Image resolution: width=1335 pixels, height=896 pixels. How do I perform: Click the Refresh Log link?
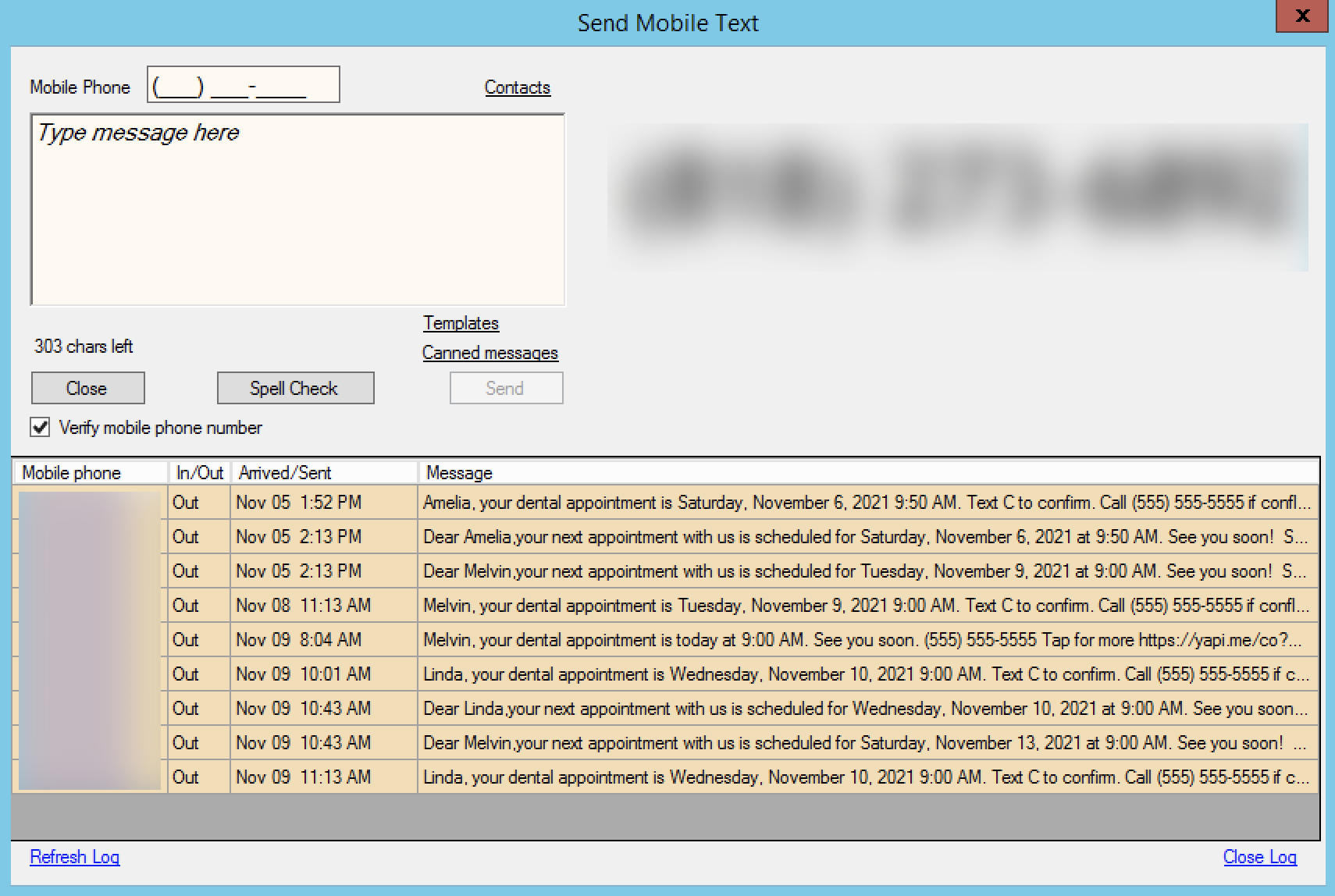coord(74,857)
